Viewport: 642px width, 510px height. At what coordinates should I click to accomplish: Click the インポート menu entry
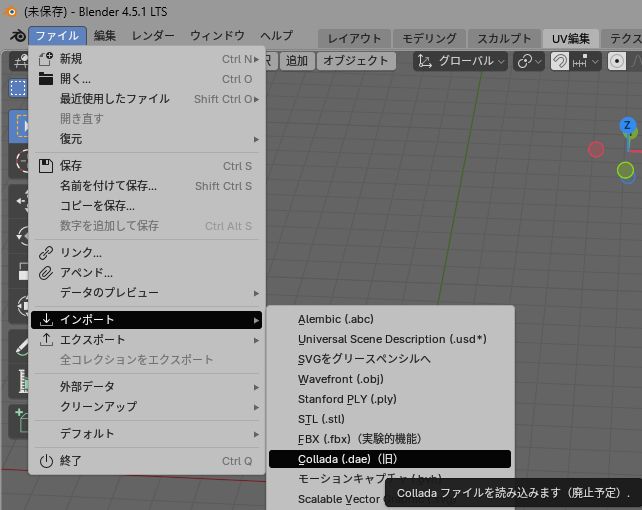pyautogui.click(x=147, y=320)
